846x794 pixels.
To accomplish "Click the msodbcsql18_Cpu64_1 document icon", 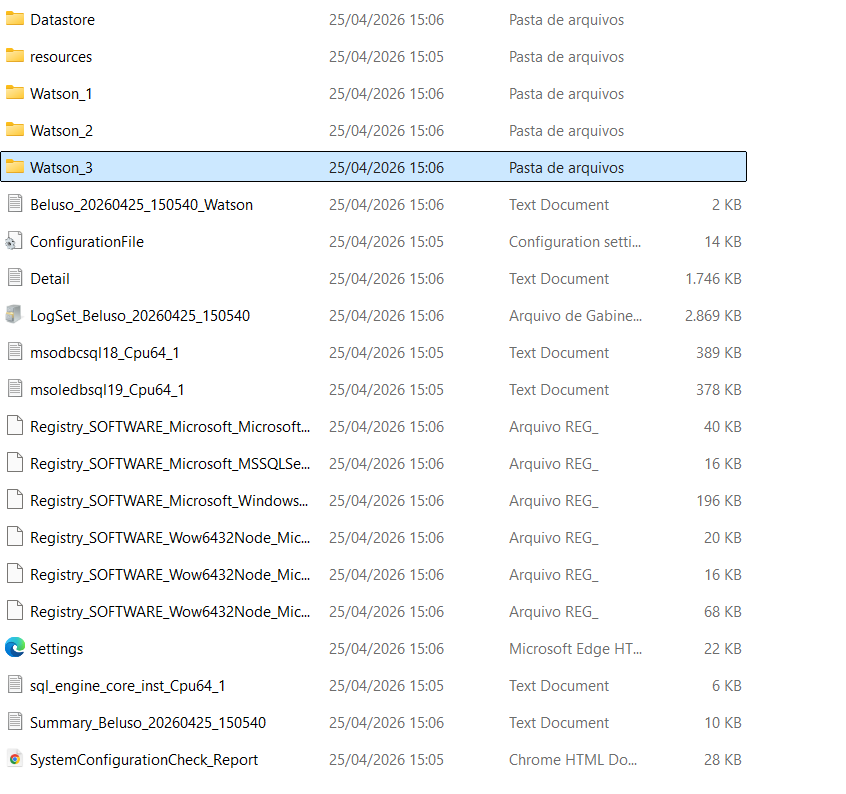I will coord(15,352).
